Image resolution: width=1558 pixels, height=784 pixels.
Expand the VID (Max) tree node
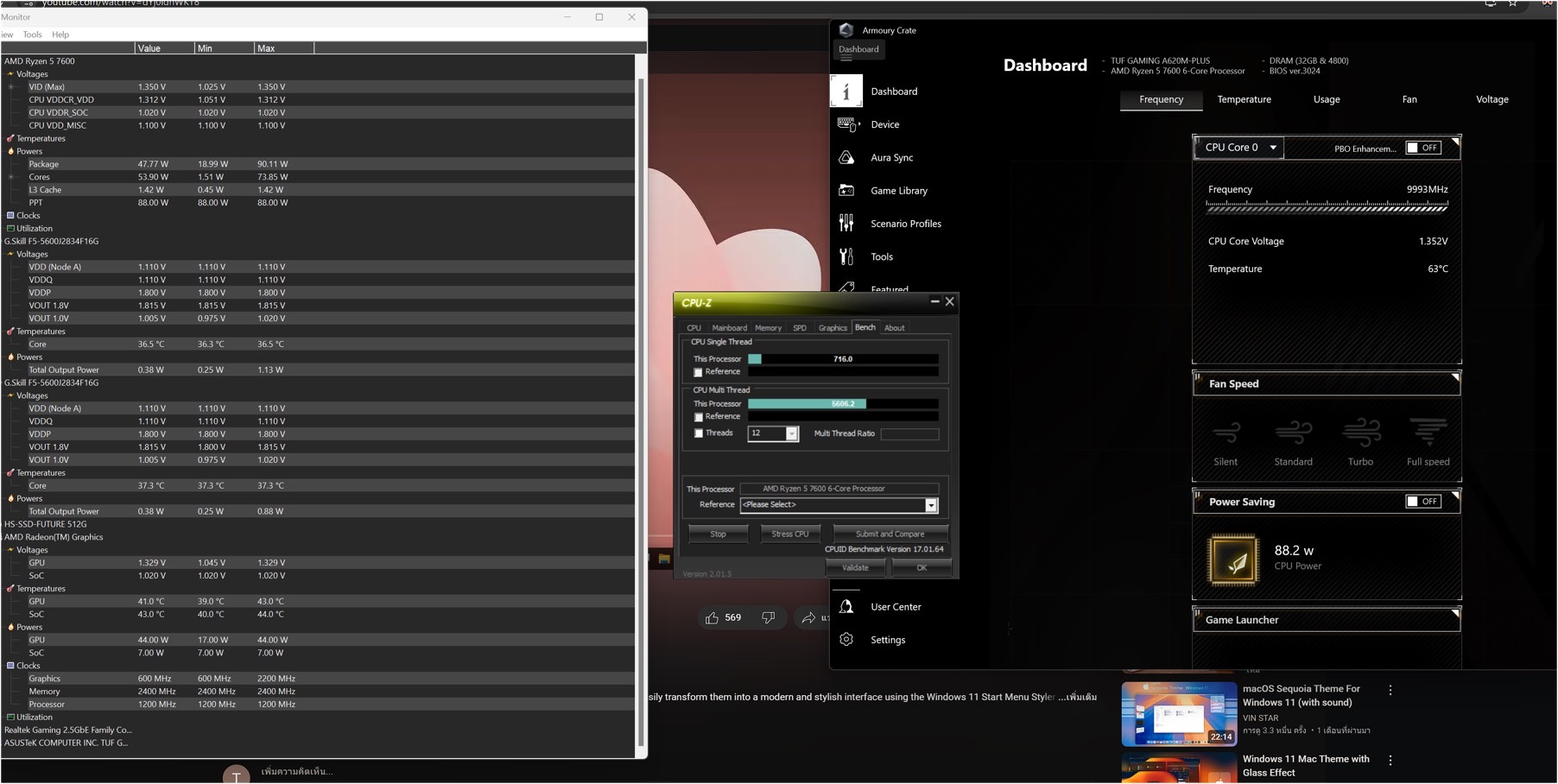click(11, 87)
